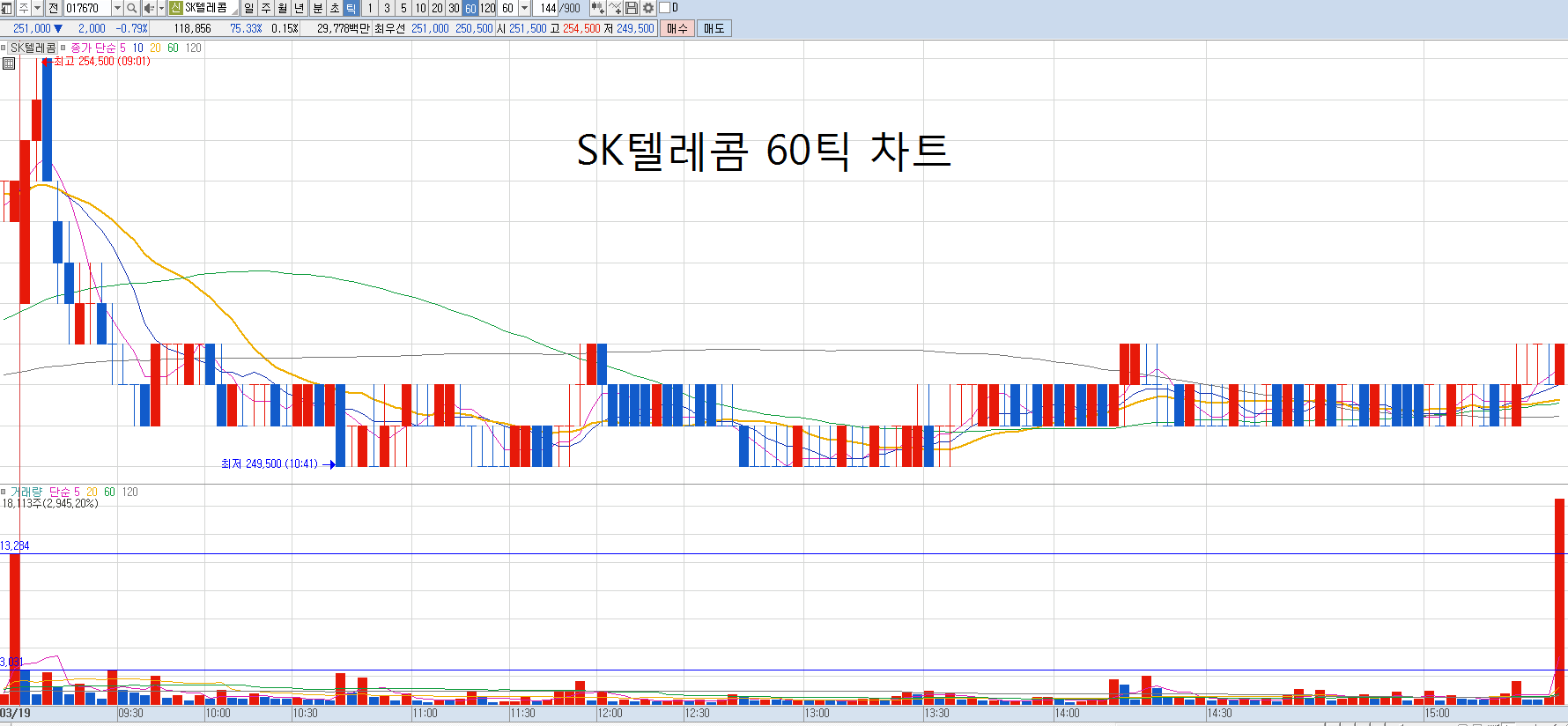
Task: Select interval 3
Action: pyautogui.click(x=387, y=8)
